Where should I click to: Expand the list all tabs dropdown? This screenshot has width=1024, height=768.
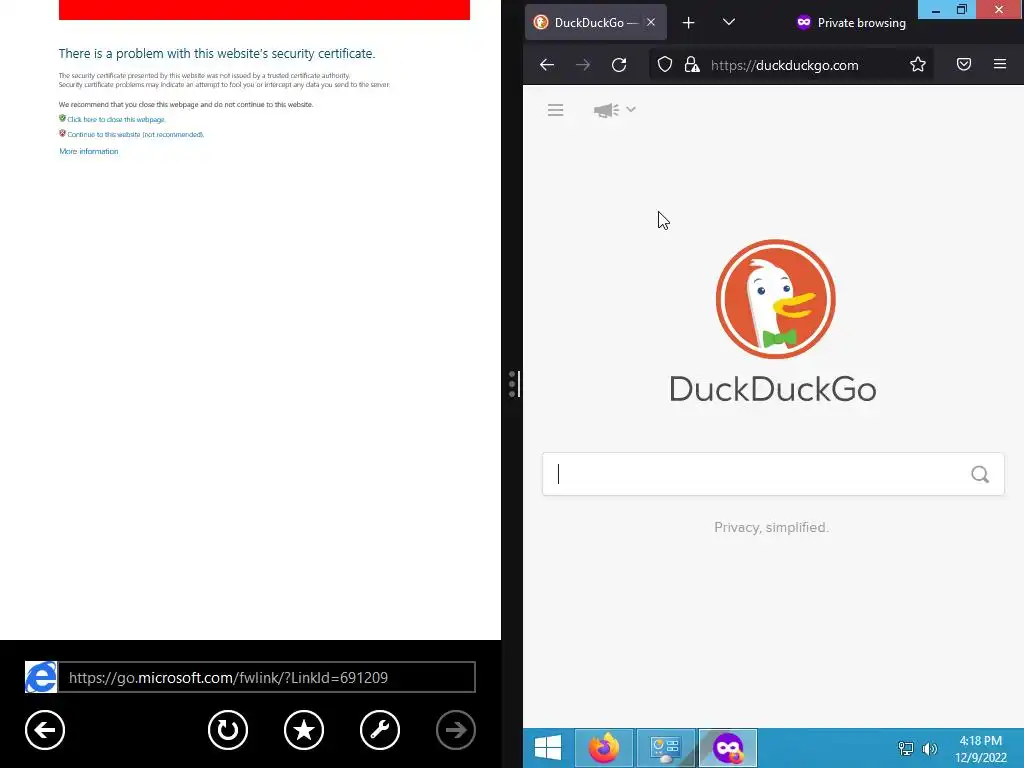729,23
